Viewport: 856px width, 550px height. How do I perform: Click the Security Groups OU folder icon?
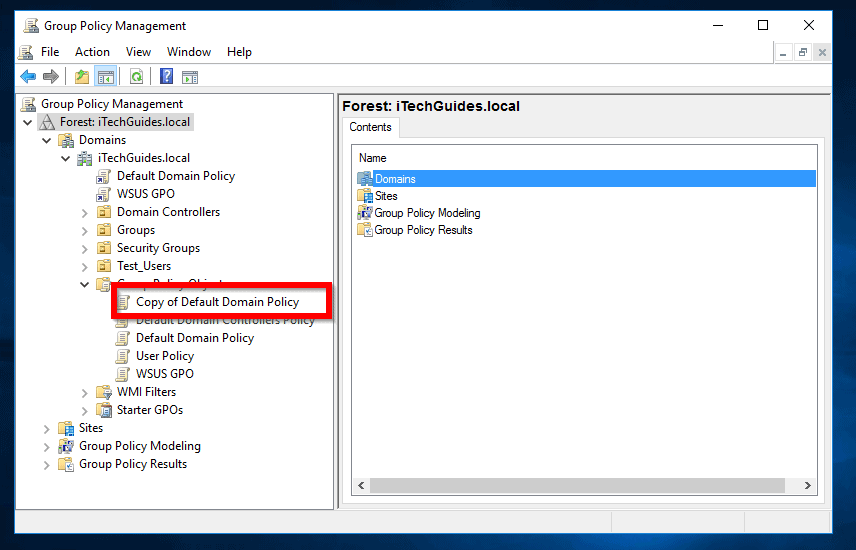[x=104, y=249]
